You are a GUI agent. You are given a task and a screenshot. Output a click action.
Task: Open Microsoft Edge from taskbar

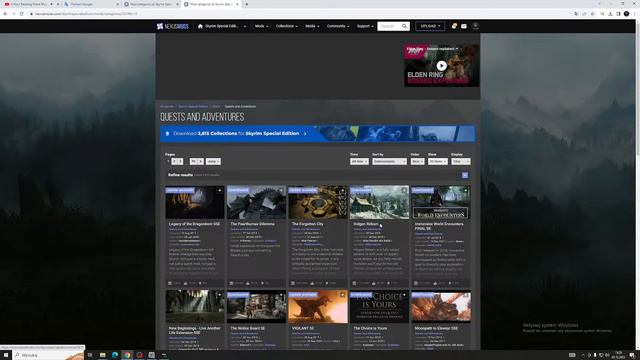point(115,355)
